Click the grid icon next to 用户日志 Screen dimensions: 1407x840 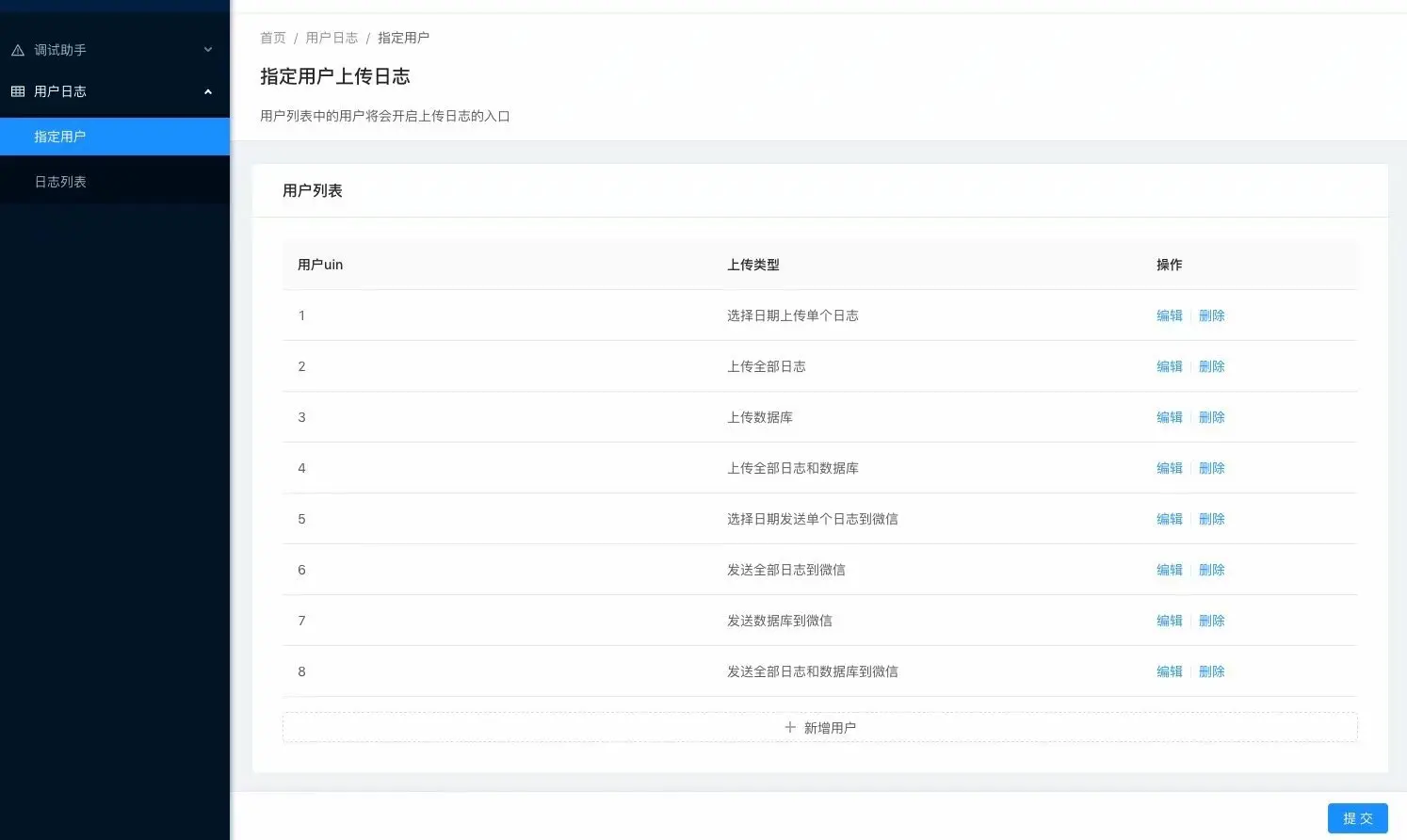17,91
